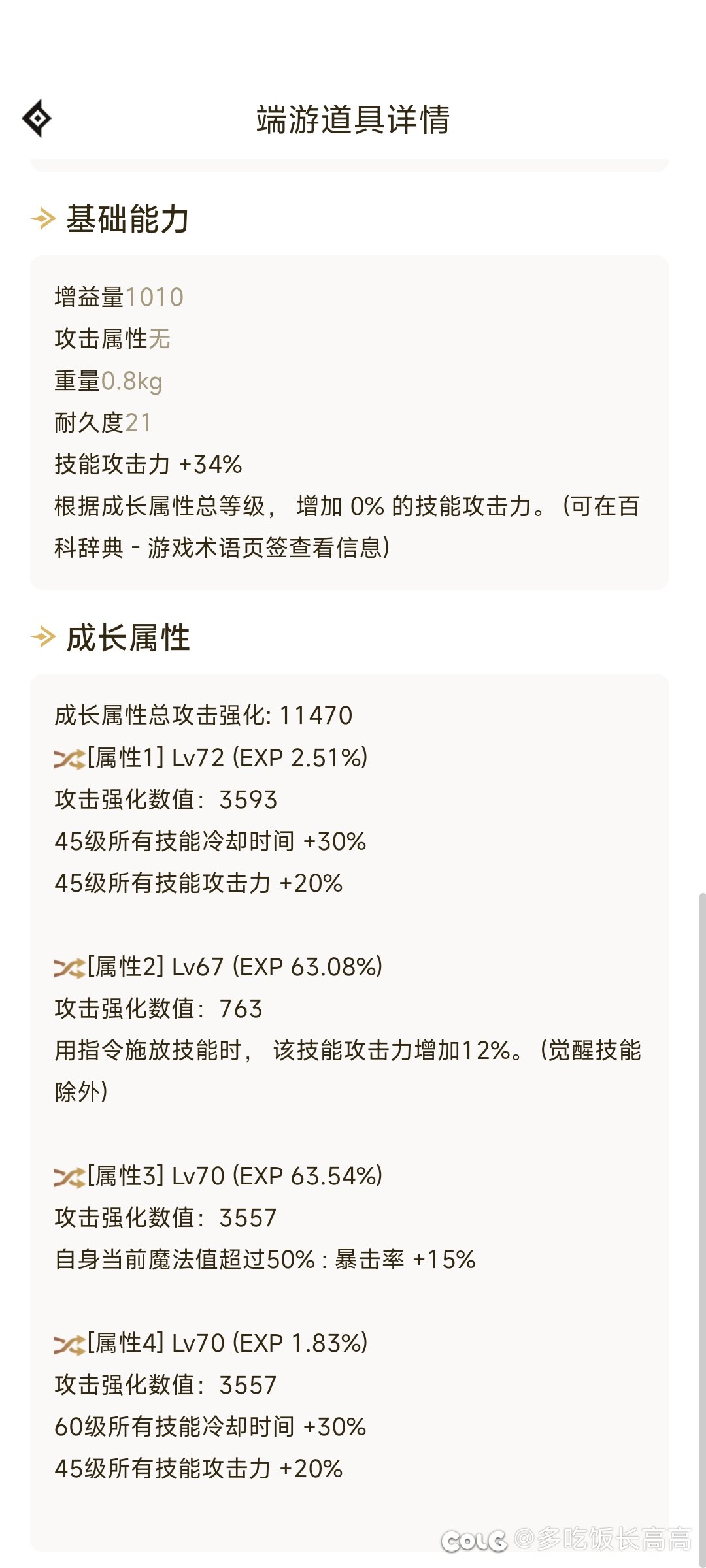Tap the 增益量 1010 stat line
Image resolution: width=706 pixels, height=1568 pixels.
tap(119, 297)
